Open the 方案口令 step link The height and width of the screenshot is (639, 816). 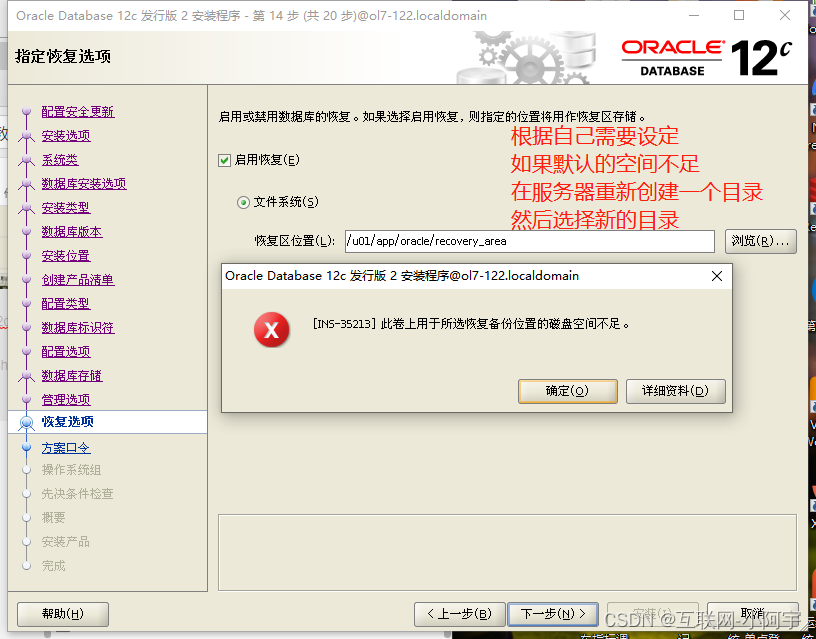[x=66, y=448]
